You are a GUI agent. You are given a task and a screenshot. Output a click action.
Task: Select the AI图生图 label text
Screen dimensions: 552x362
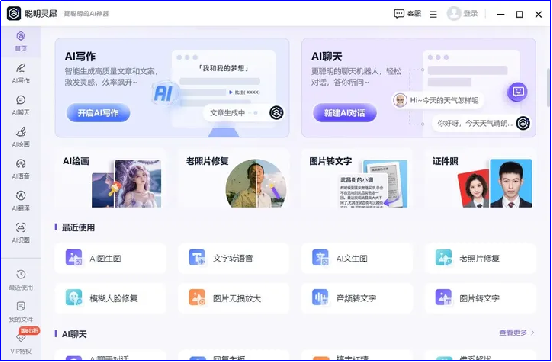tap(105, 258)
